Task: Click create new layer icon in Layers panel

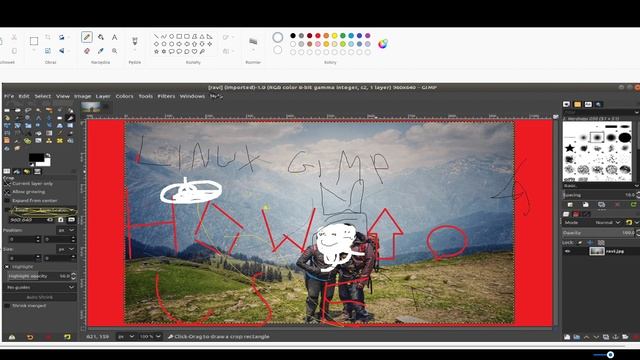Action: 567,337
